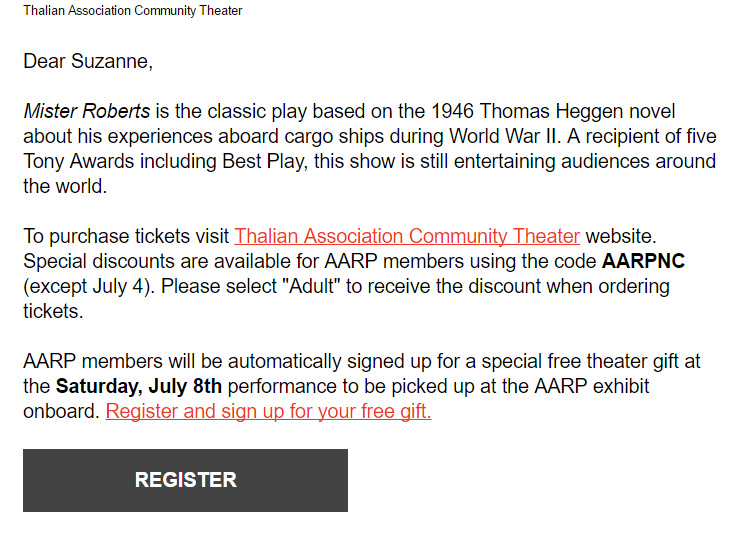Click the phrase 'Thomas Heggen novel'
This screenshot has width=747, height=536.
coord(577,111)
